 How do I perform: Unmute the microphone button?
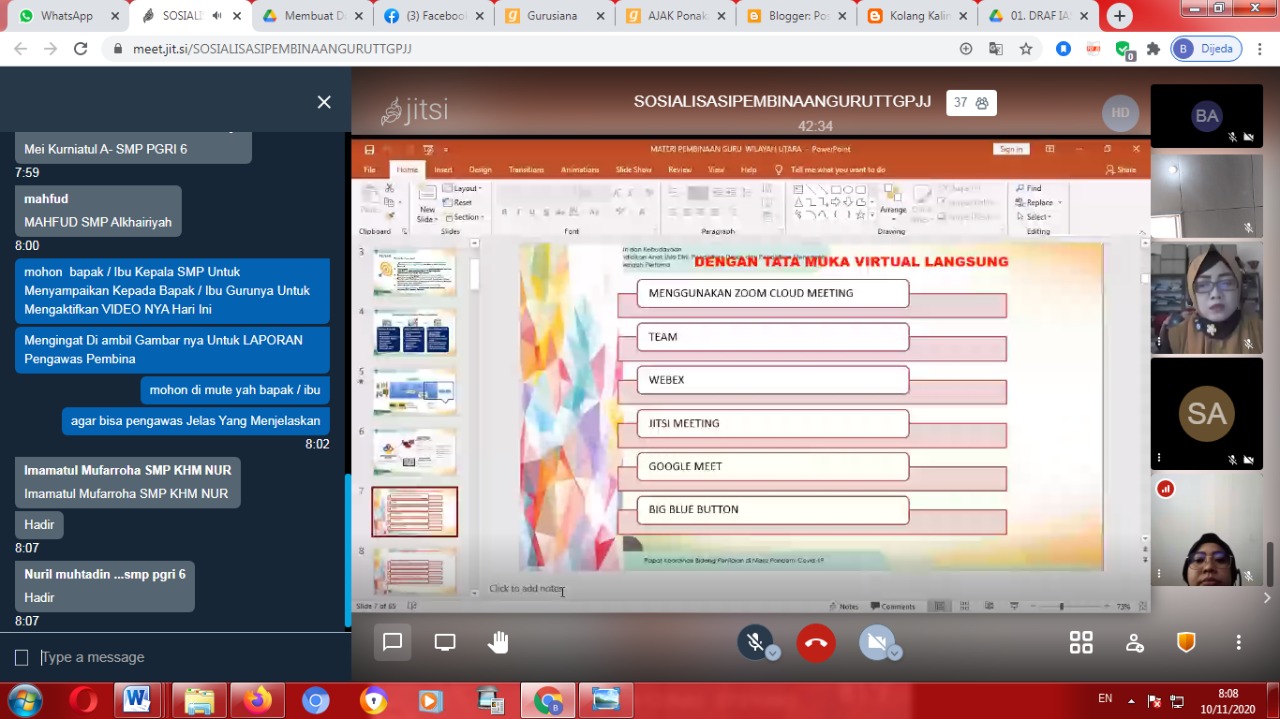tap(755, 642)
